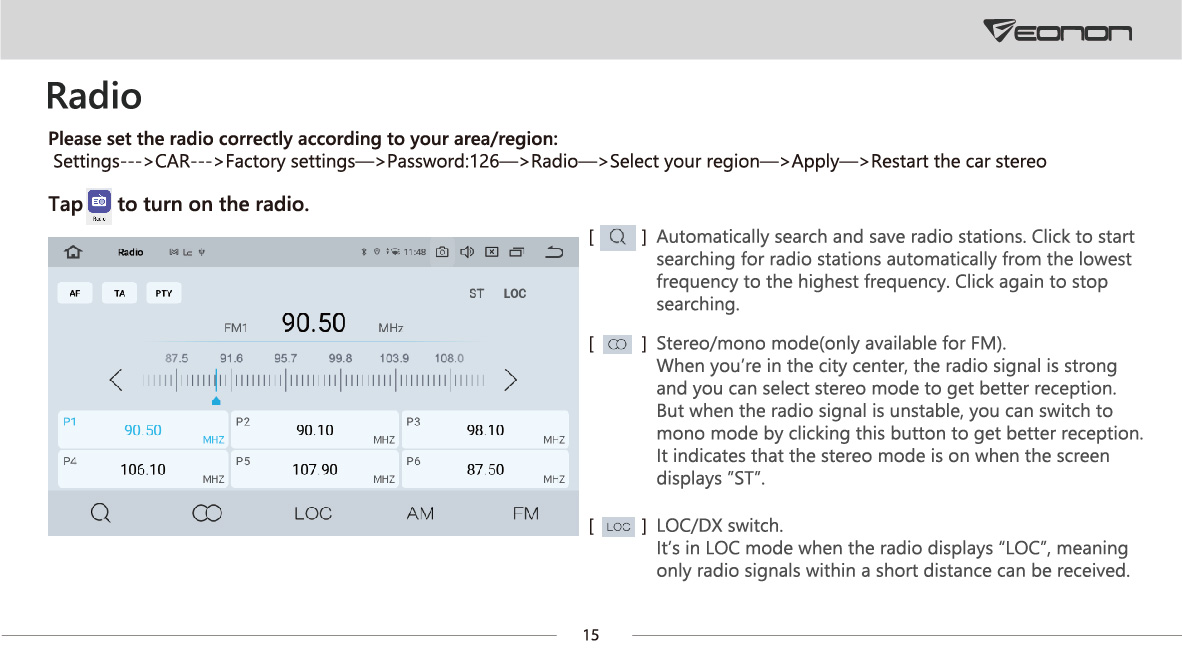Tap the back arrow icon
1182x650 pixels.
554,252
